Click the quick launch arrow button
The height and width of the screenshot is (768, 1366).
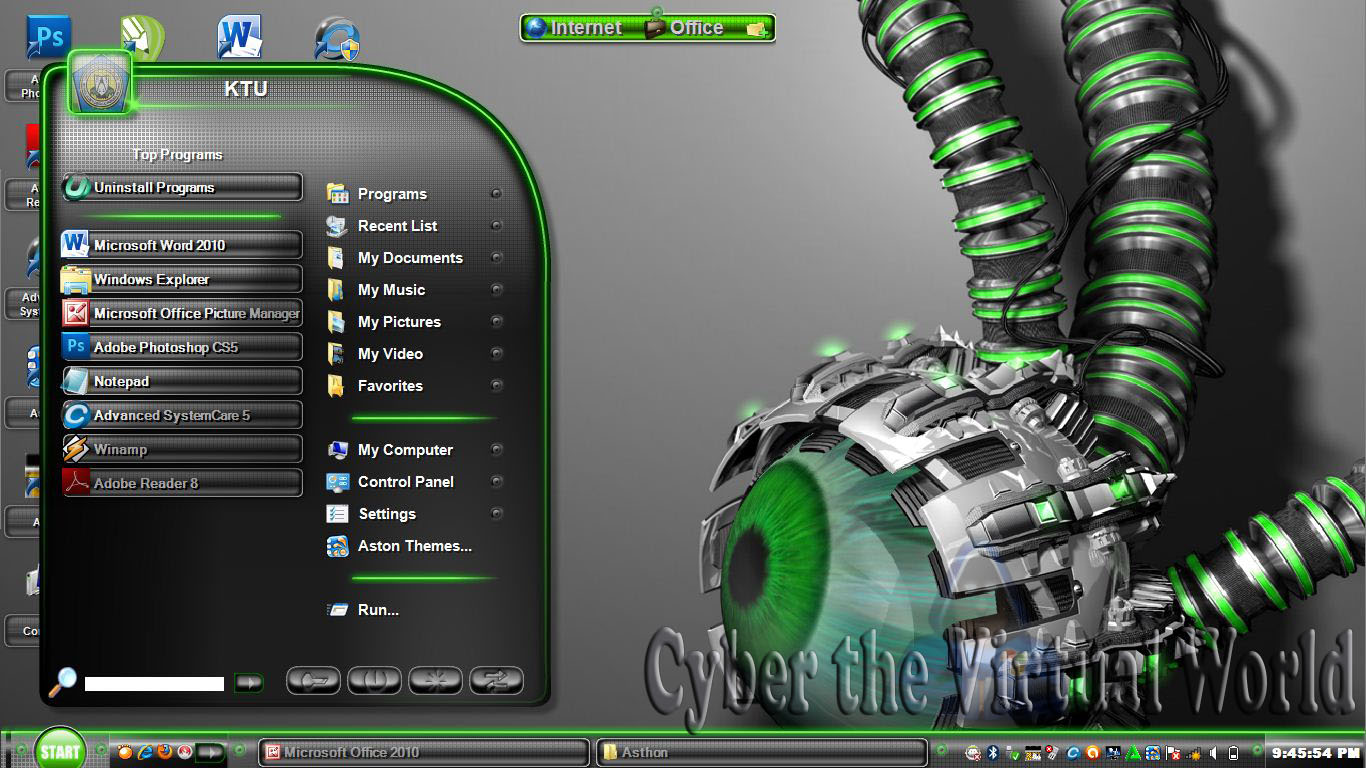pos(210,752)
